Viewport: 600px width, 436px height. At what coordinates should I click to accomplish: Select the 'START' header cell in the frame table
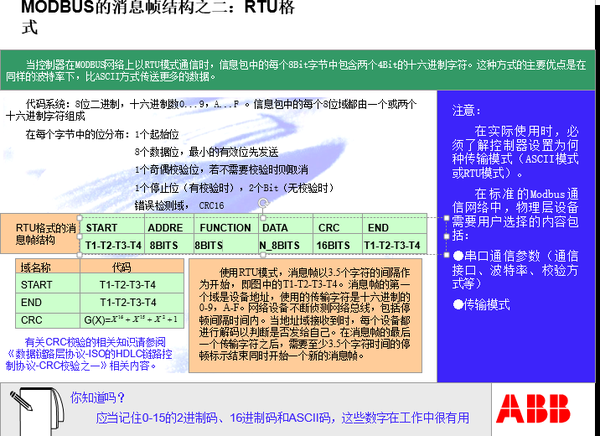pyautogui.click(x=112, y=225)
